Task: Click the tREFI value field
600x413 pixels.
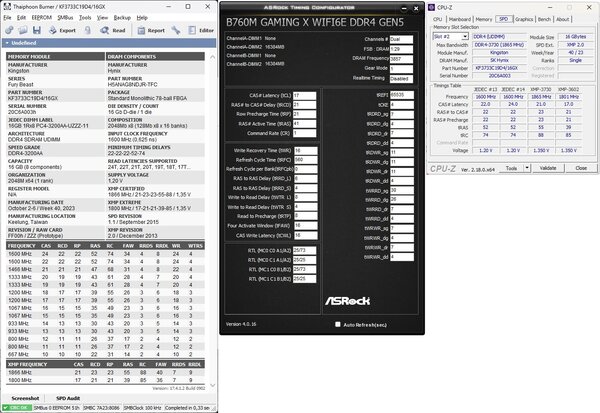Action: point(402,95)
